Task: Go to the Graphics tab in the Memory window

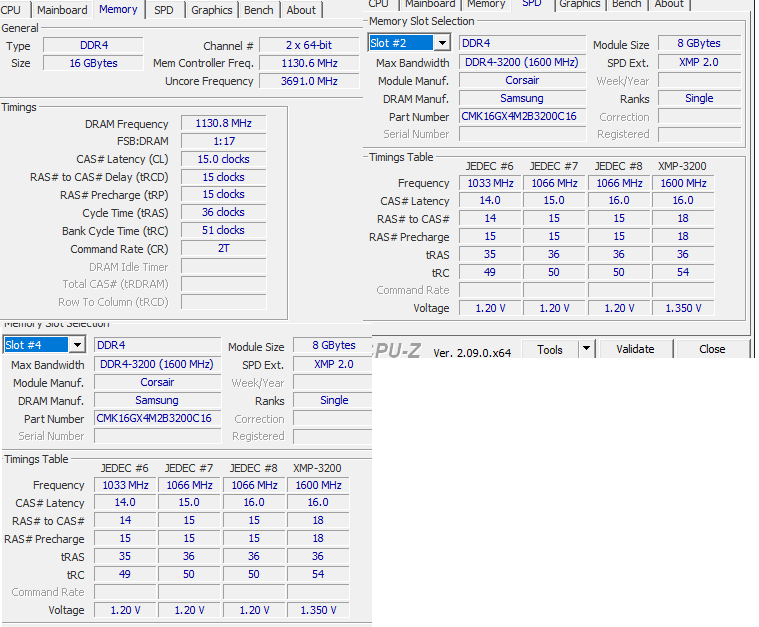Action: tap(212, 10)
